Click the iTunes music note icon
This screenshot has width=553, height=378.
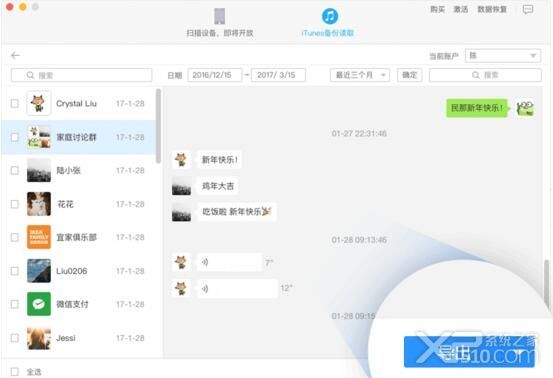(x=330, y=16)
